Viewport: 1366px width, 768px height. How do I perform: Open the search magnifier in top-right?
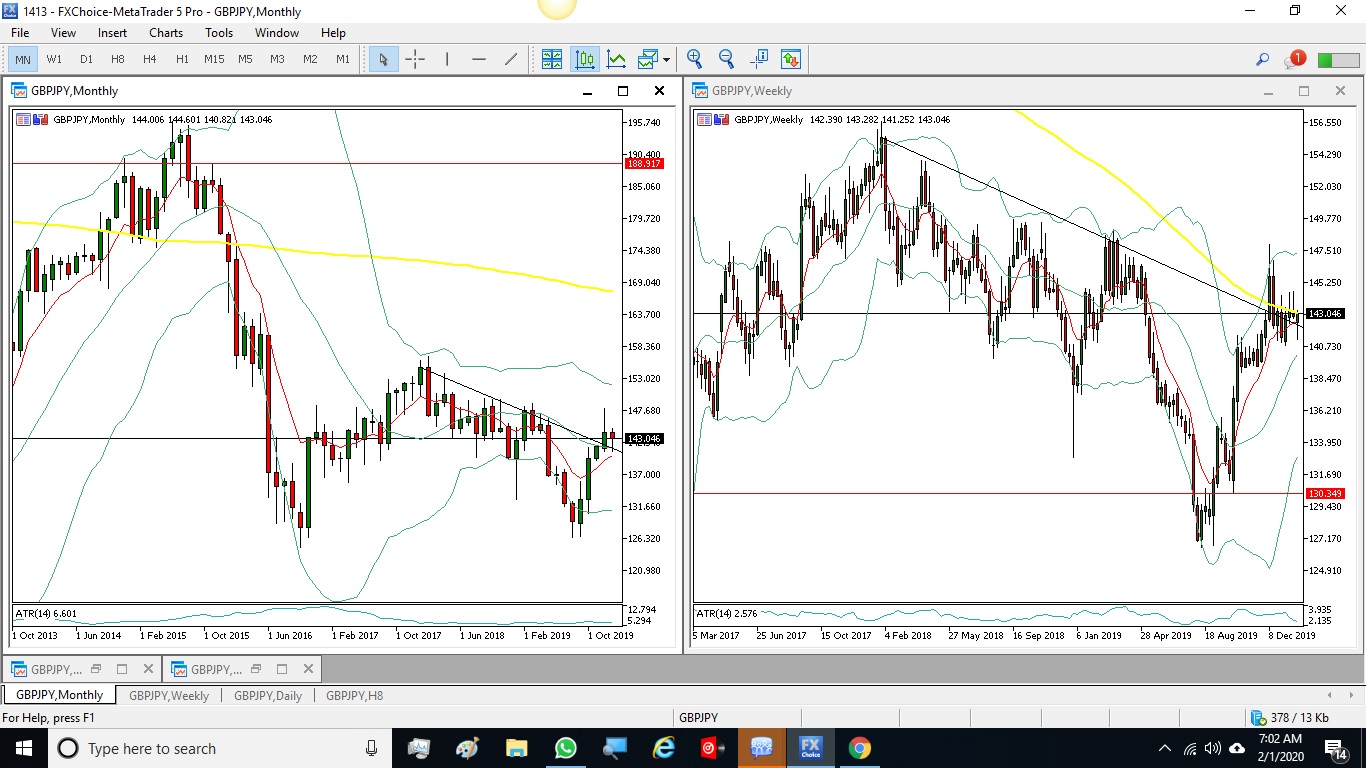point(1262,60)
